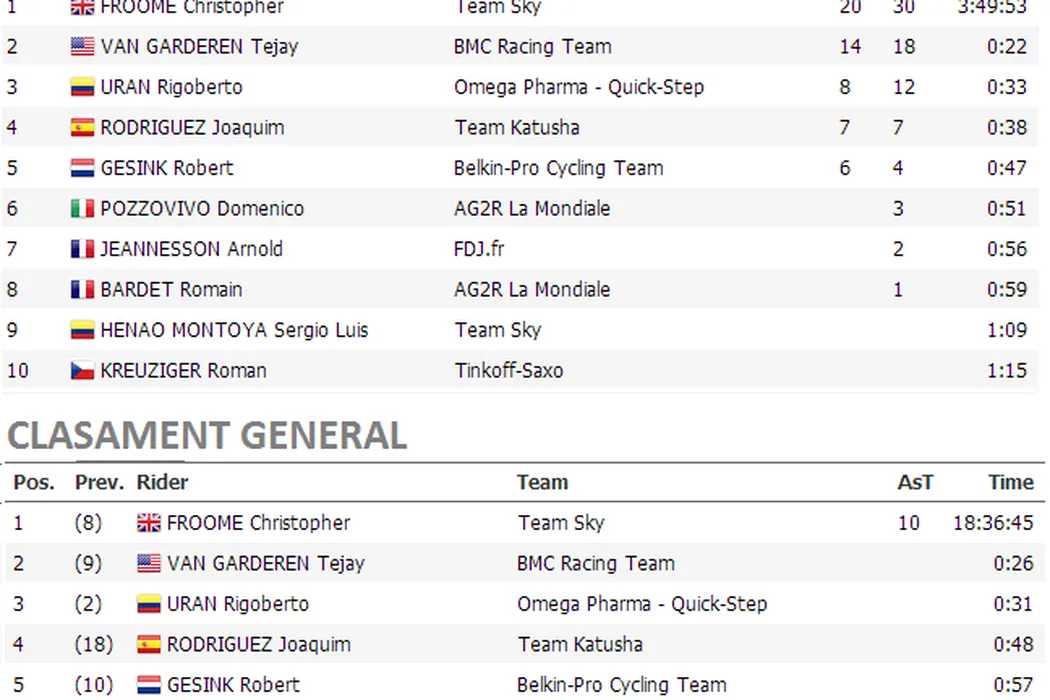
Task: Select the AsT column header
Action: point(914,483)
